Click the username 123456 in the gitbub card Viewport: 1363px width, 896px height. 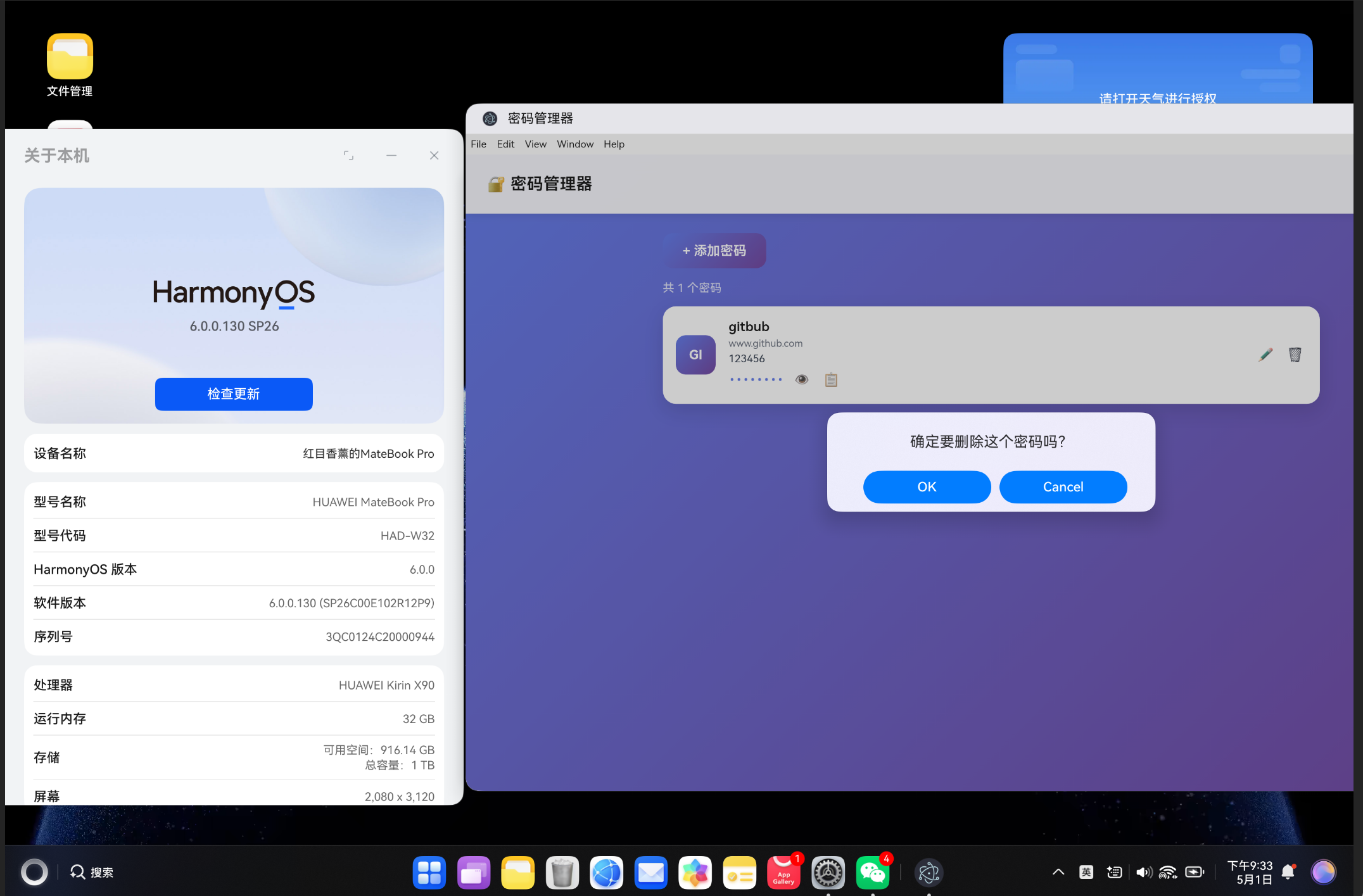(x=746, y=358)
